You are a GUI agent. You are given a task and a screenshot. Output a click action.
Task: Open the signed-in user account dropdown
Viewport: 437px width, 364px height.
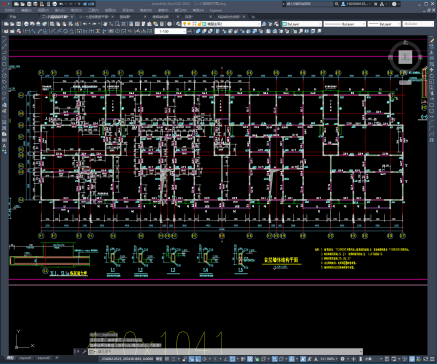pos(355,4)
